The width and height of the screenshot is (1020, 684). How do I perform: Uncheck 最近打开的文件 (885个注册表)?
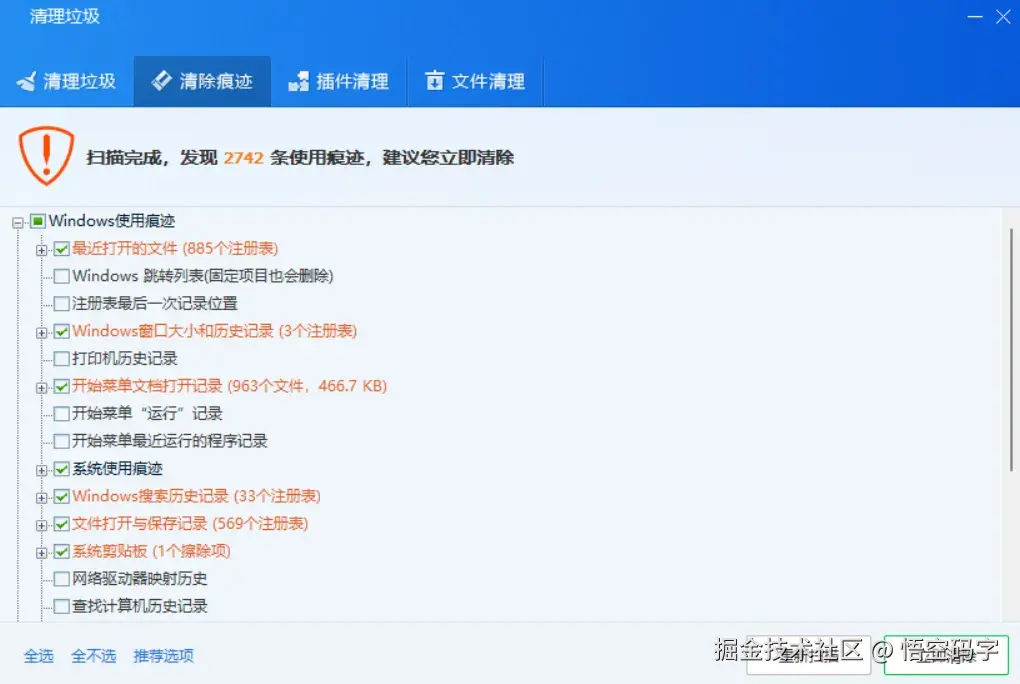[61, 248]
